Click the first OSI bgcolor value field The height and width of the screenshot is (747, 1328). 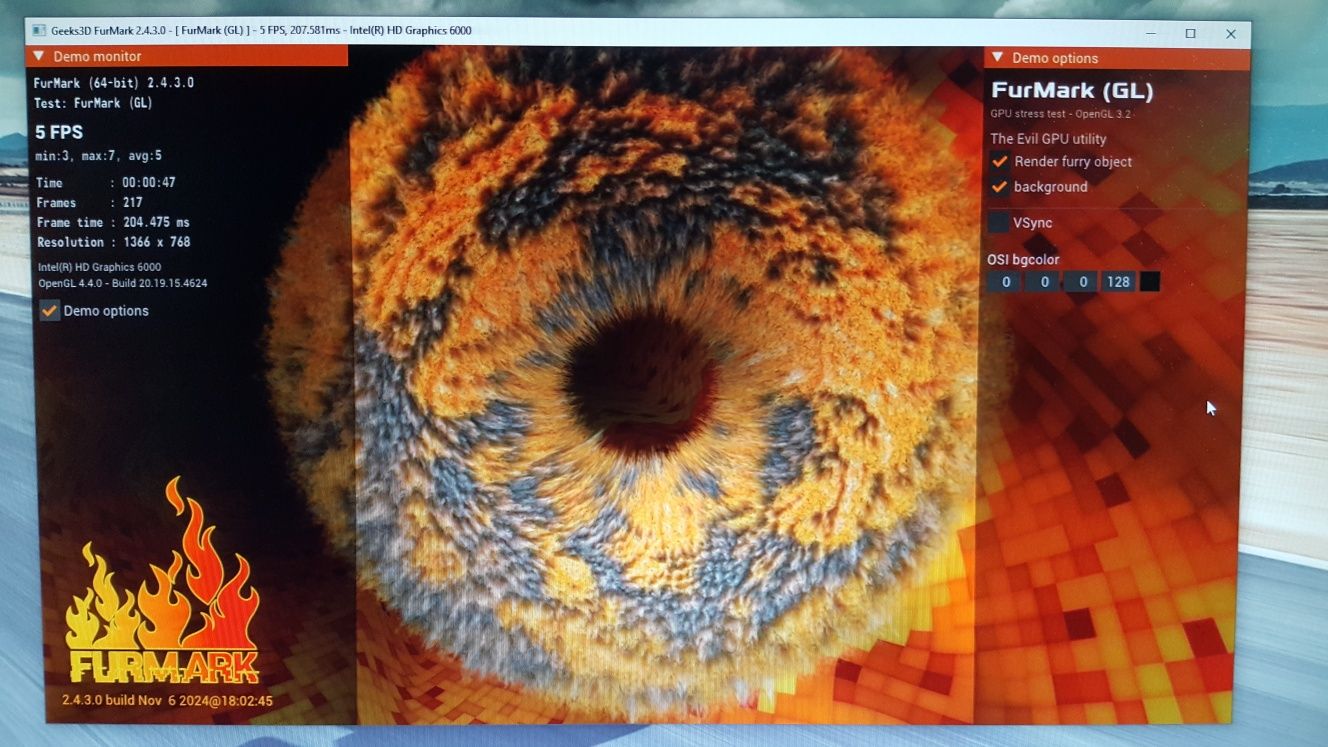coord(1005,282)
